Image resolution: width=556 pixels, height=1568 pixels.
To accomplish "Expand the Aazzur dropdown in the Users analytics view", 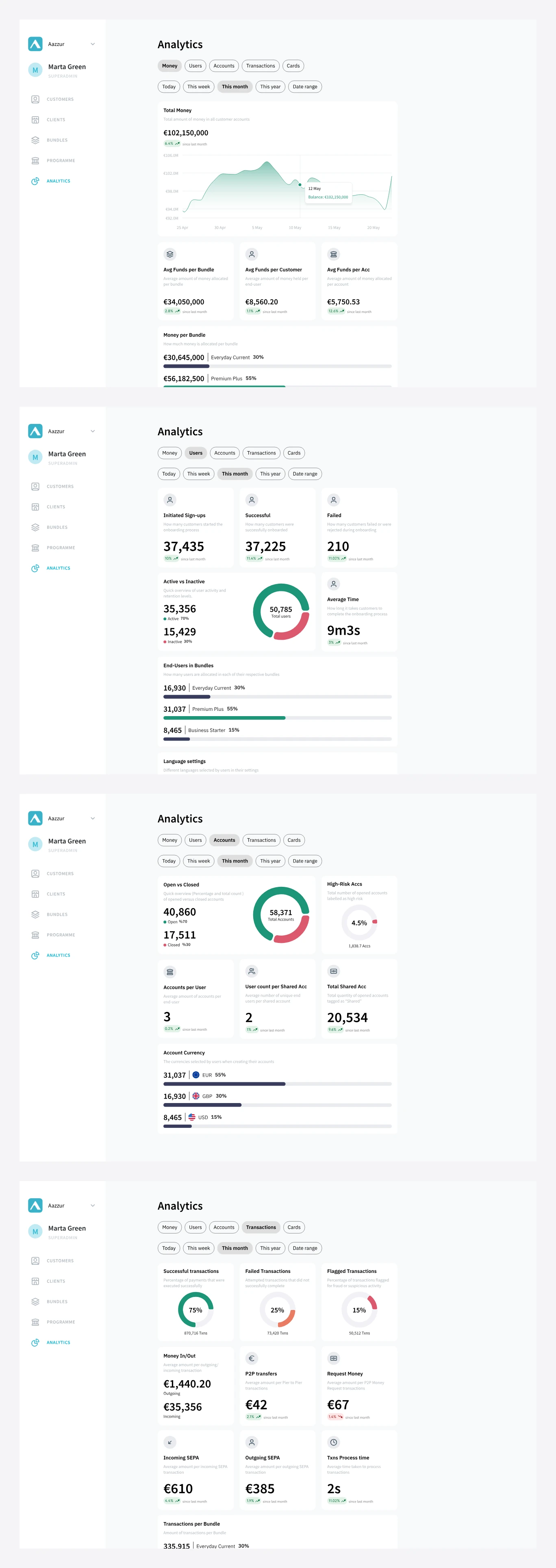I will [x=93, y=432].
